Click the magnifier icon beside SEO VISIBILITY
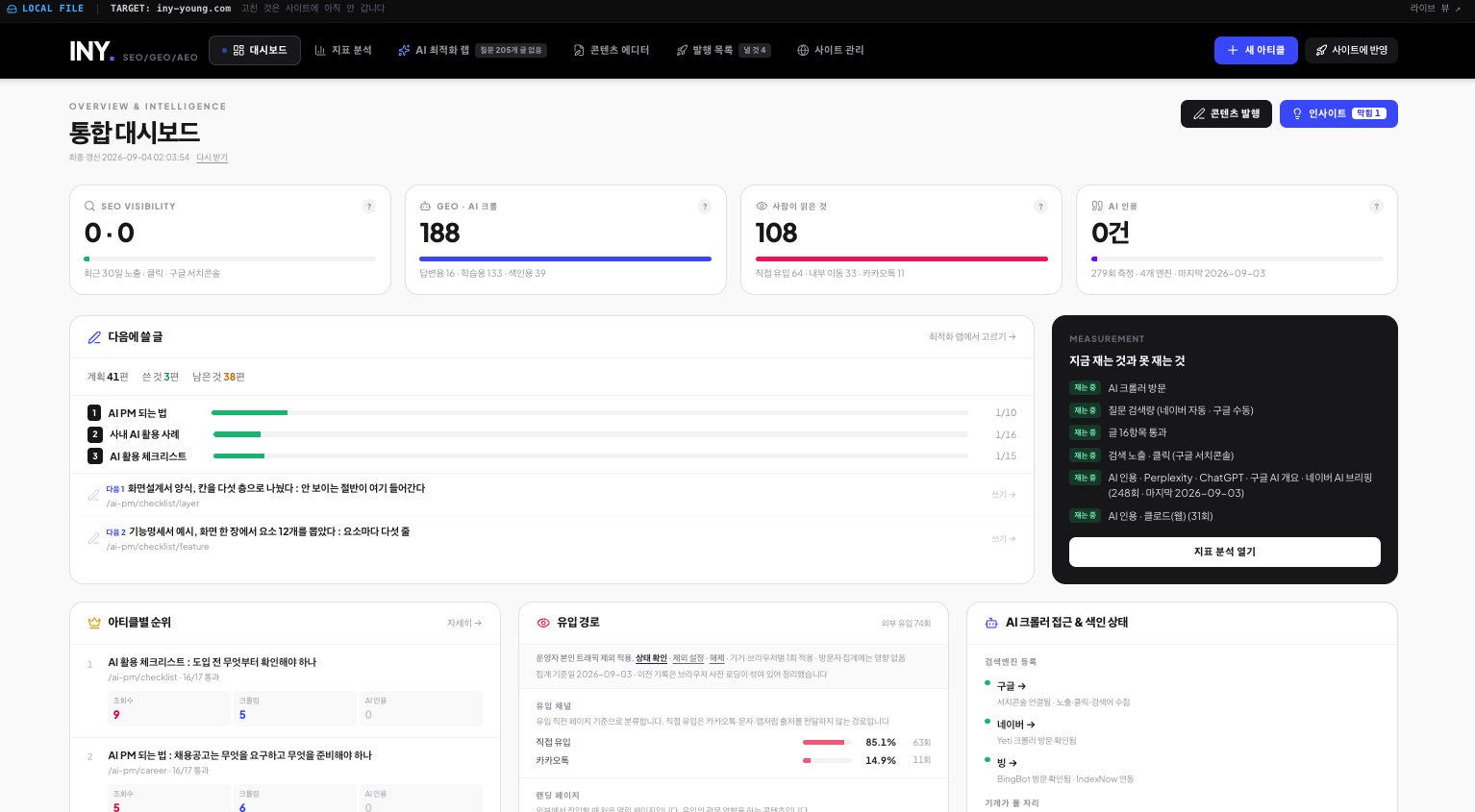Screen dimensions: 1475x812 [89, 207]
